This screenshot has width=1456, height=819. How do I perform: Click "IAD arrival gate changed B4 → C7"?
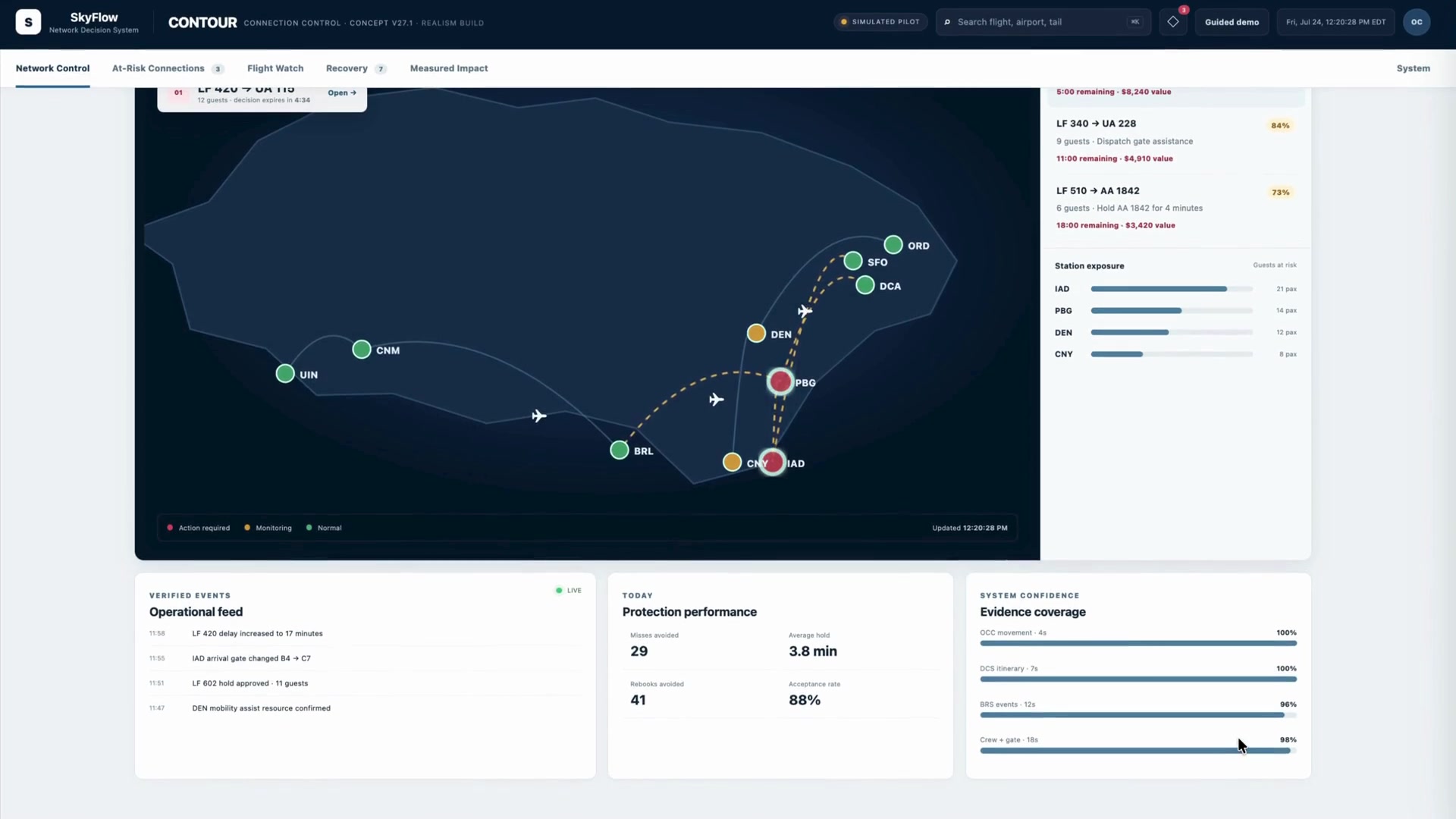251,658
